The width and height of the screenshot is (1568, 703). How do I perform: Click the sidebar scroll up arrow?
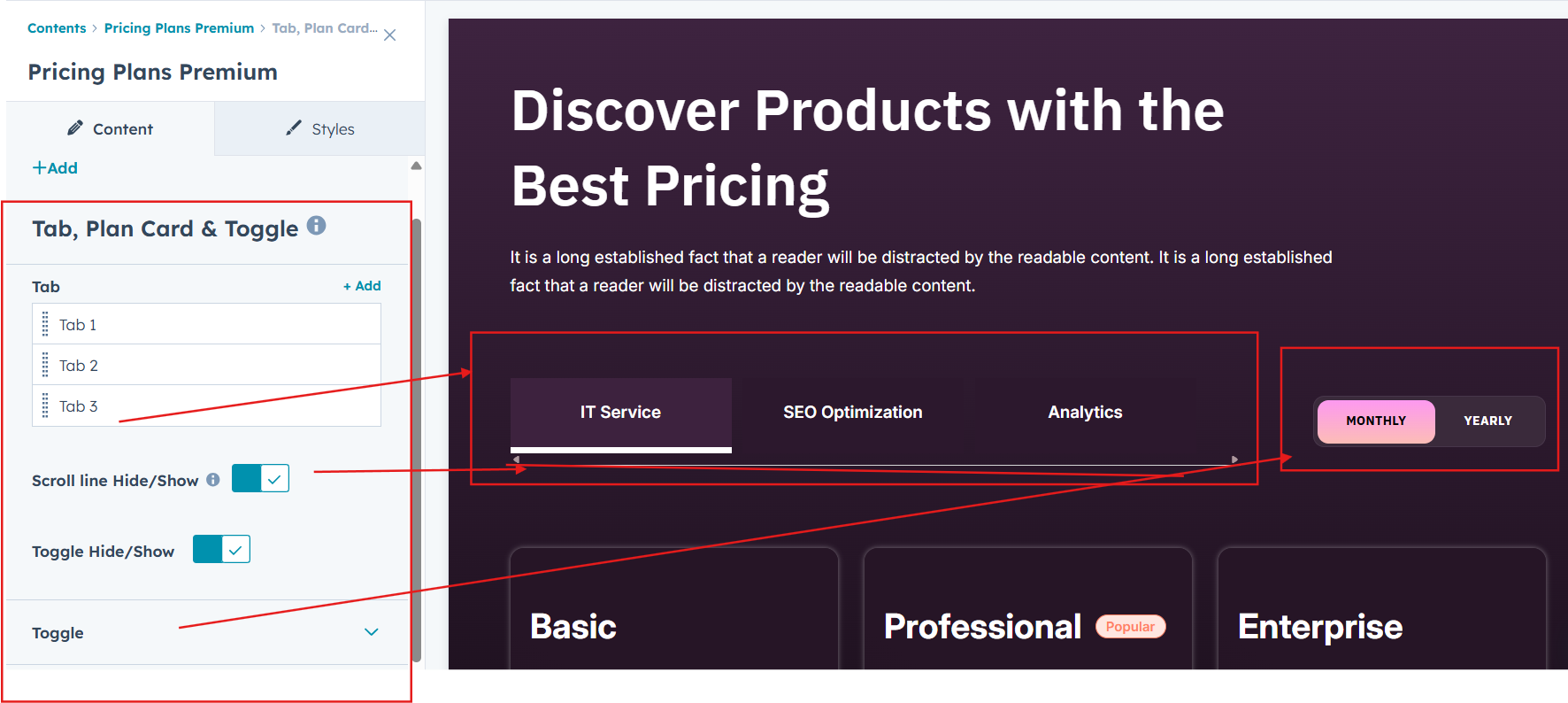416,166
